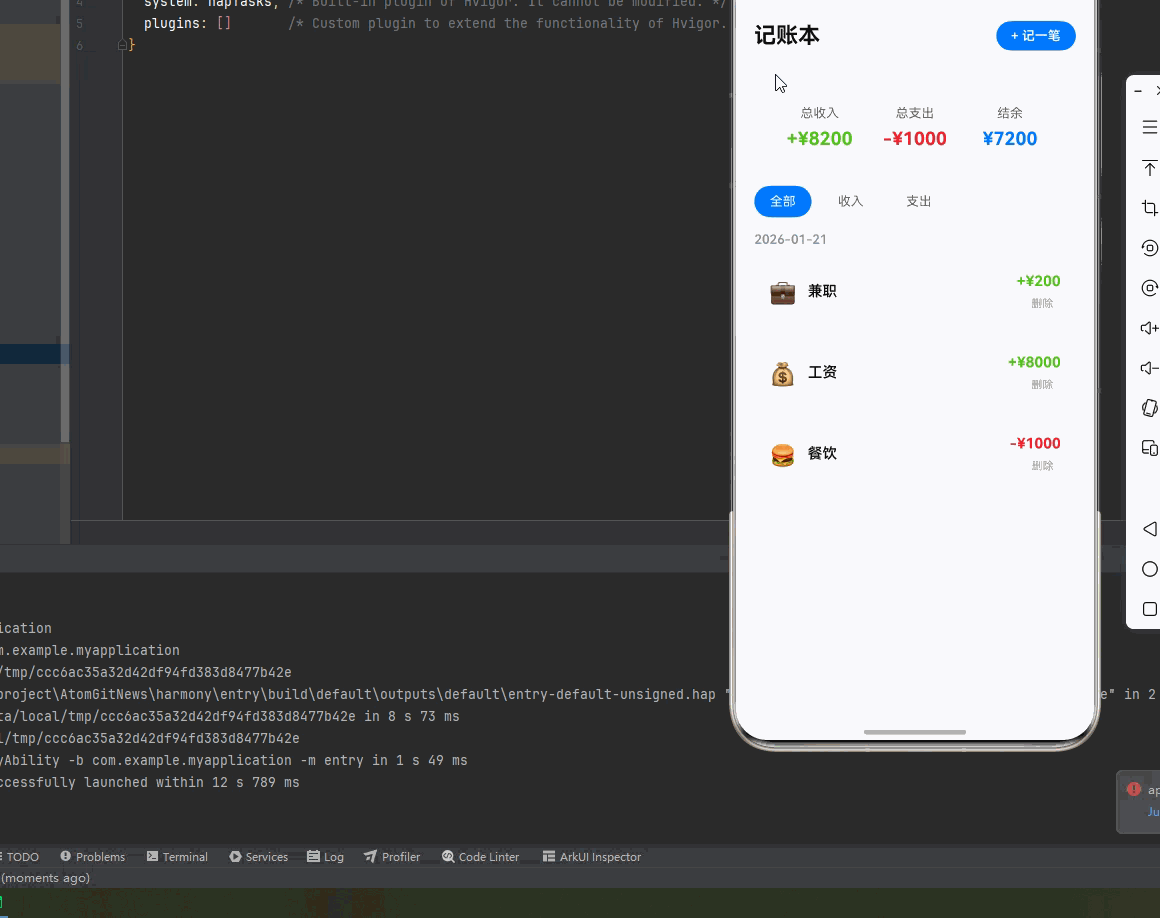Screen dimensions: 1160x918
Task: Open the Profiler tool window
Action: tap(392, 857)
